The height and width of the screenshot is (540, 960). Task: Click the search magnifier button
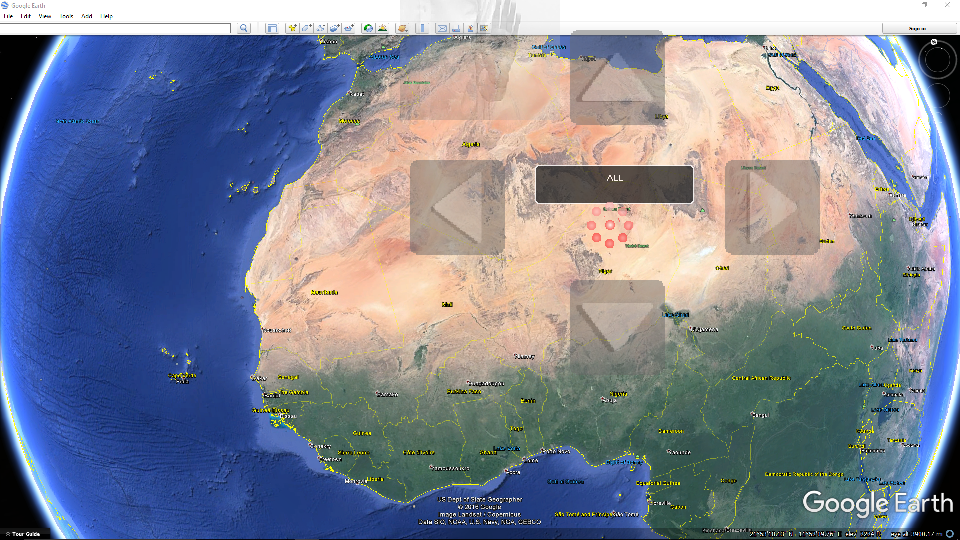244,28
